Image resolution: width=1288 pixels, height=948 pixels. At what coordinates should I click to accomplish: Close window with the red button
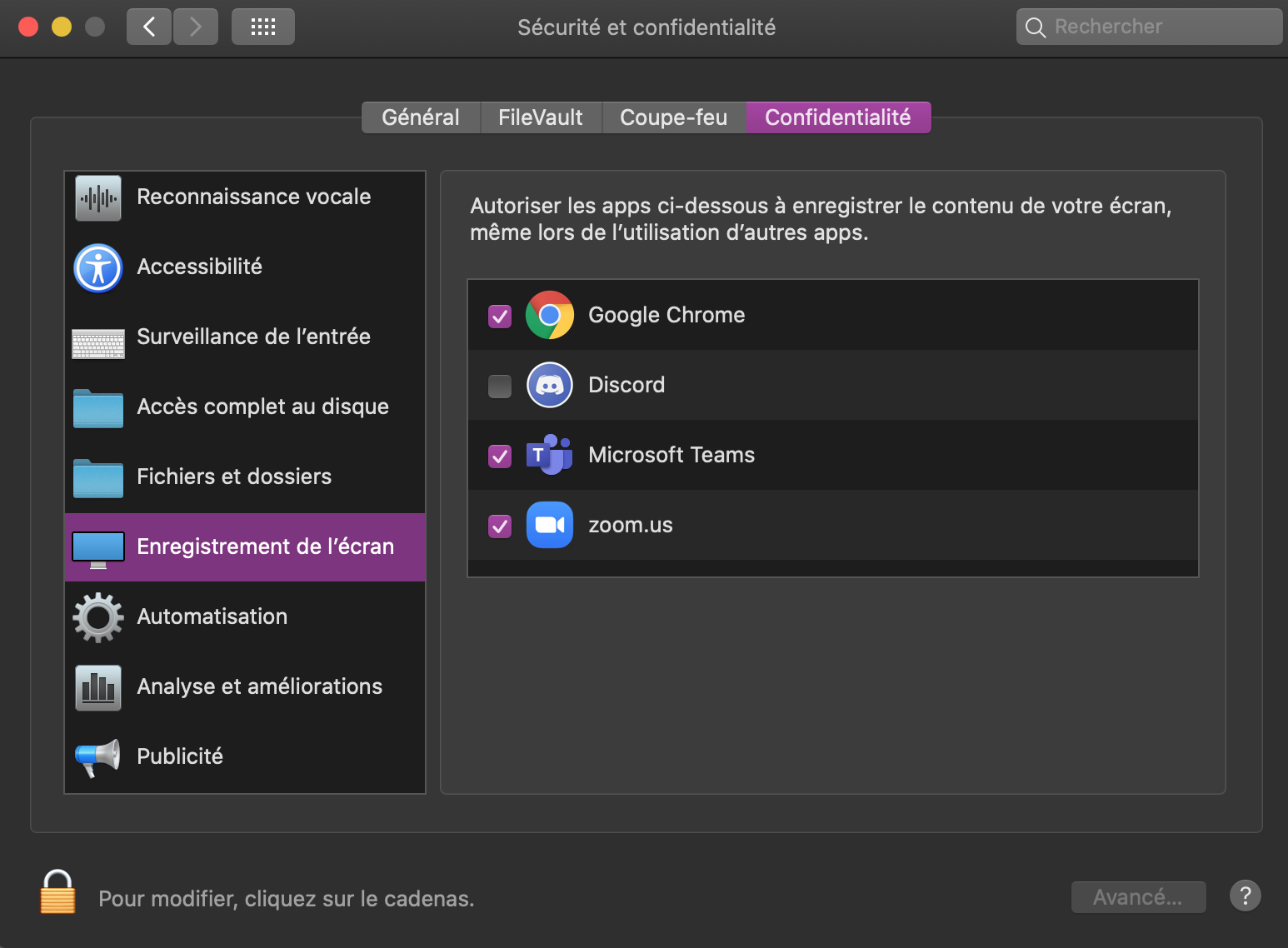(x=28, y=27)
